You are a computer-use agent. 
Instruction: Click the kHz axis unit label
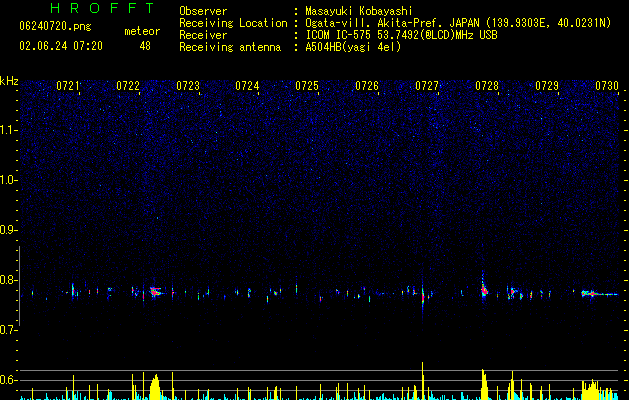tap(9, 81)
